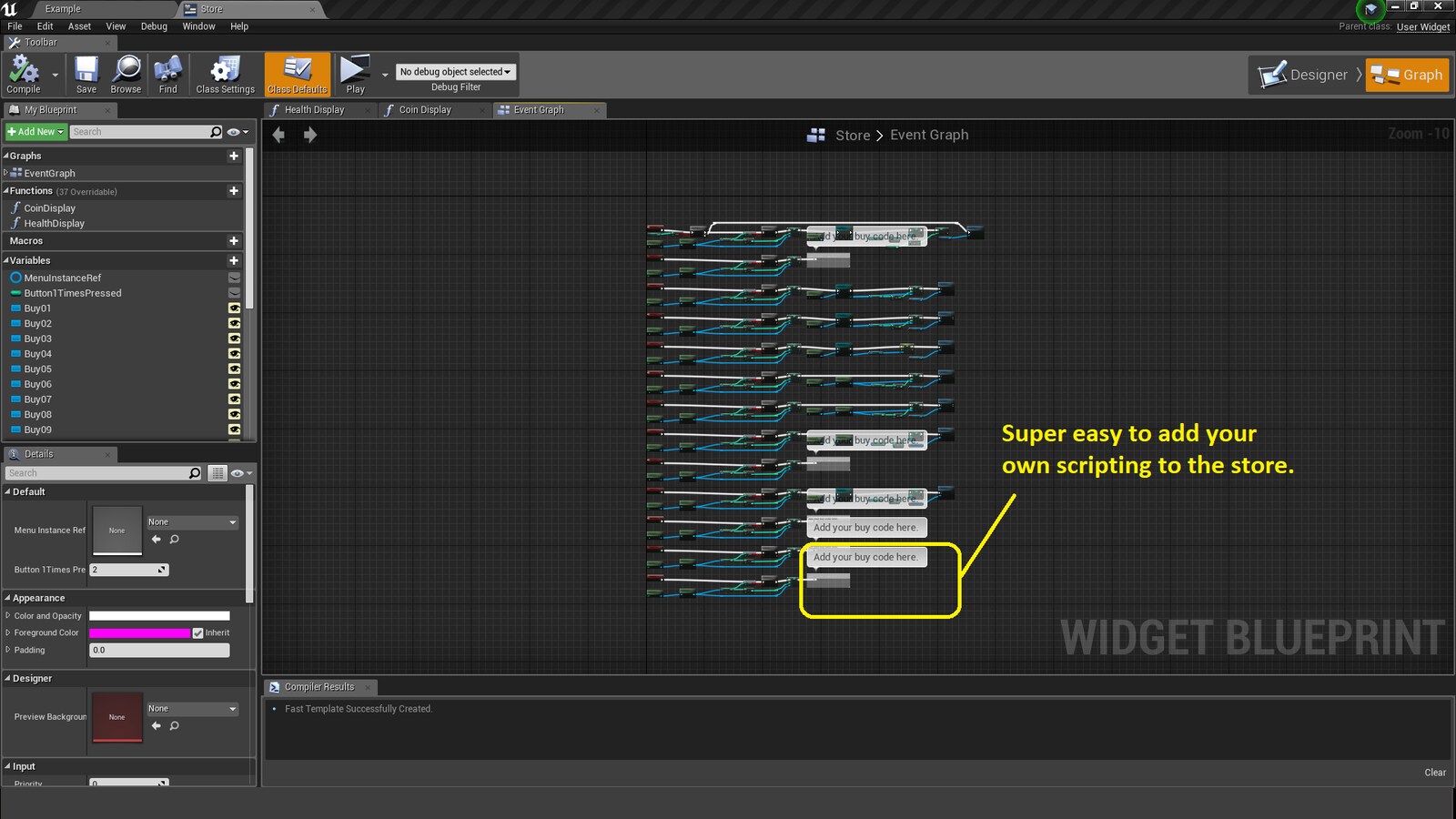Enable the Inherit checkbox for Foreground Color
The image size is (1456, 819).
(197, 632)
